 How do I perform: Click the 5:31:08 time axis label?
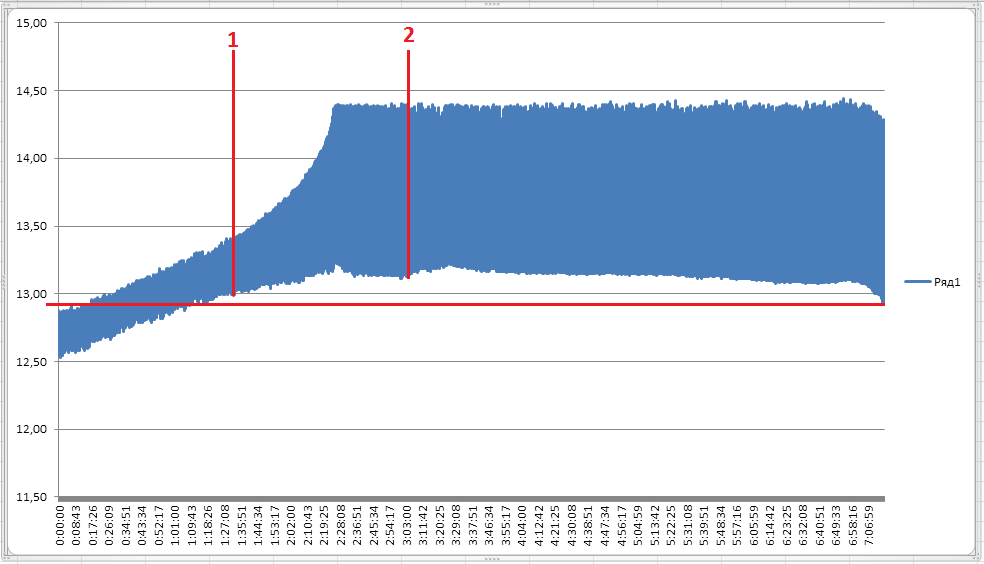687,525
